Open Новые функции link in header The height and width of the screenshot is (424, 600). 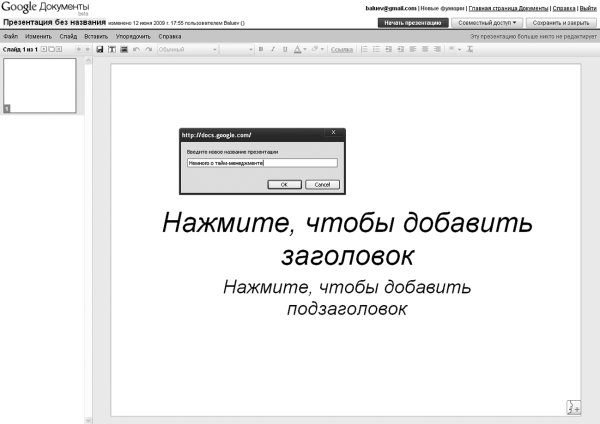(442, 8)
